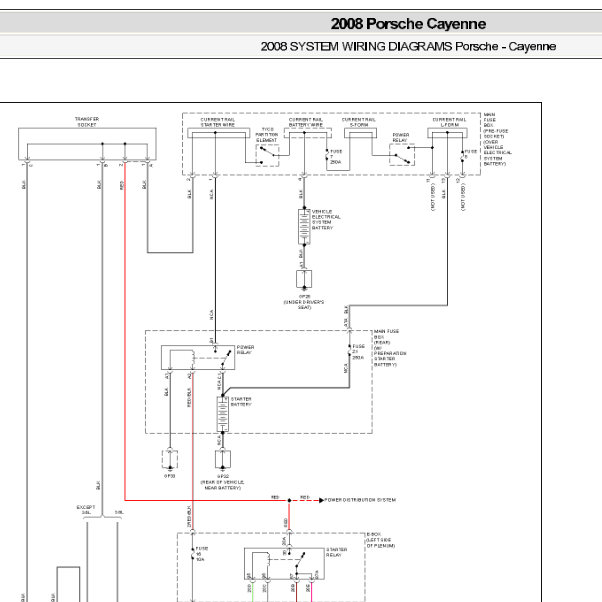The width and height of the screenshot is (602, 602).
Task: Click the "POWER RELAY" label in rear fuse box
Action: pyautogui.click(x=245, y=349)
